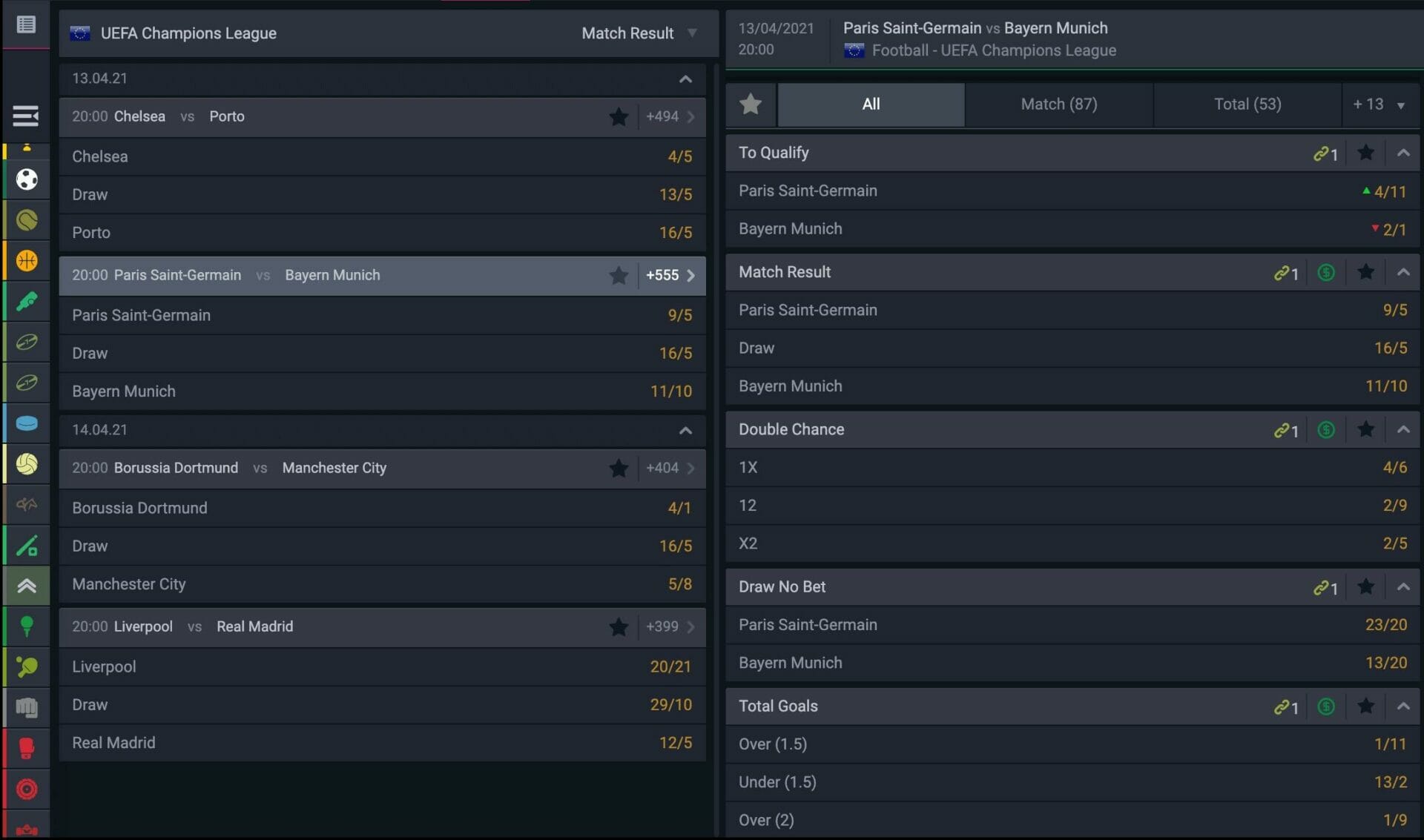1424x840 pixels.
Task: Switch to the Match (87) tab
Action: 1059,105
